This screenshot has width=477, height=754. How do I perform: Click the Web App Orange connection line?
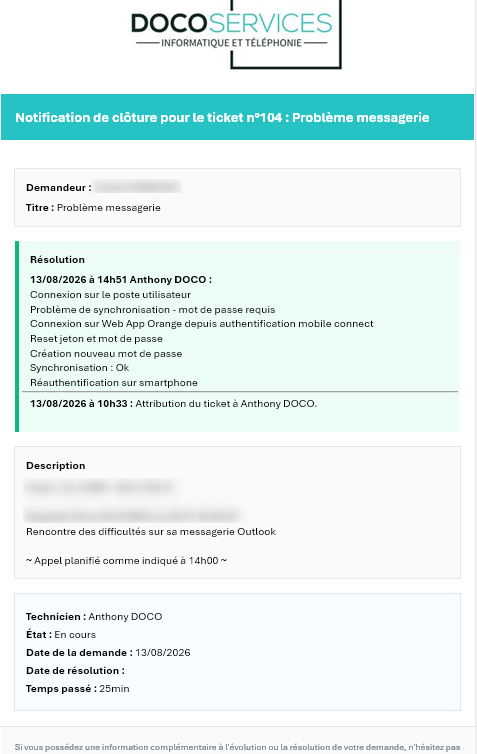click(201, 324)
